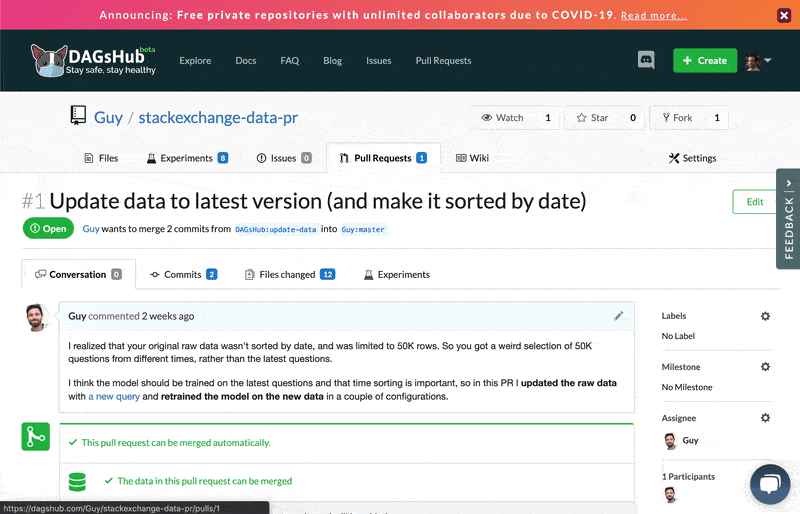Click the Edit title button
800x514 pixels.
click(x=755, y=202)
